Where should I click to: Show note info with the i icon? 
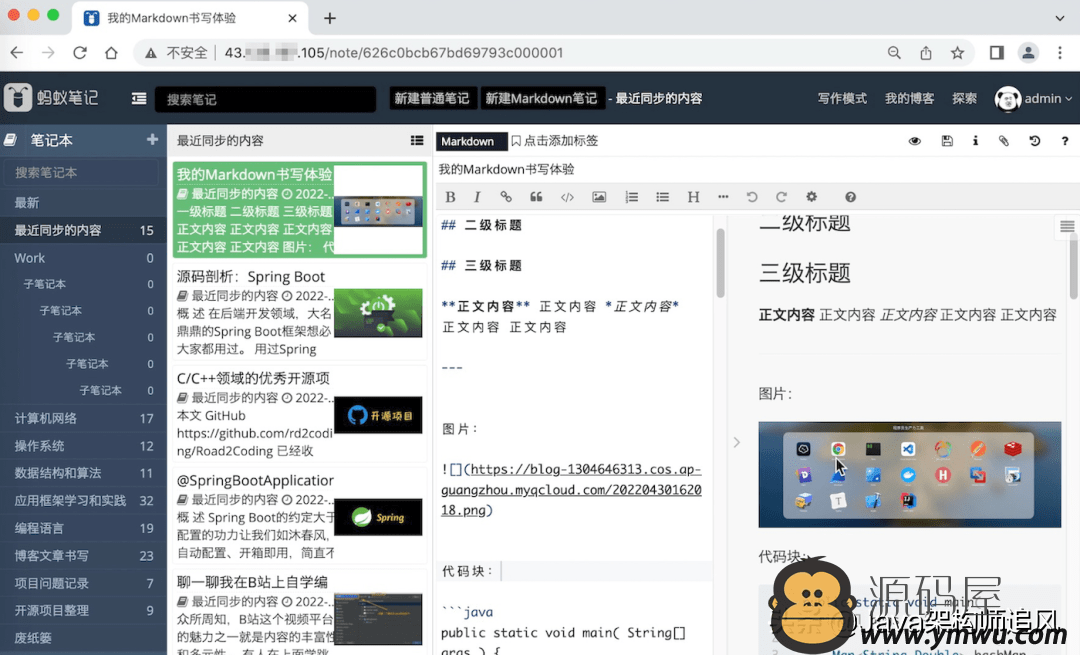click(x=975, y=141)
